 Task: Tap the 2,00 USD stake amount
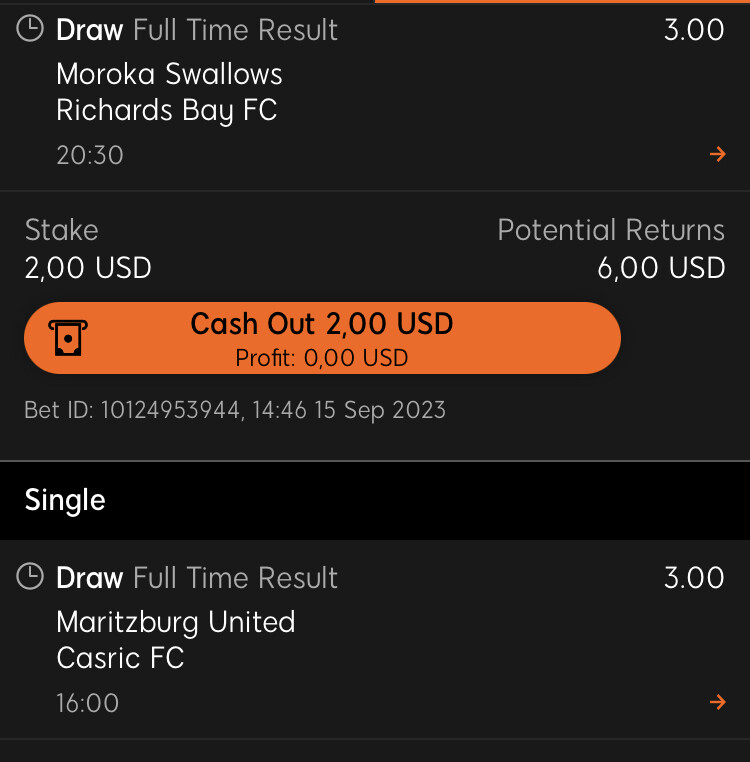88,268
